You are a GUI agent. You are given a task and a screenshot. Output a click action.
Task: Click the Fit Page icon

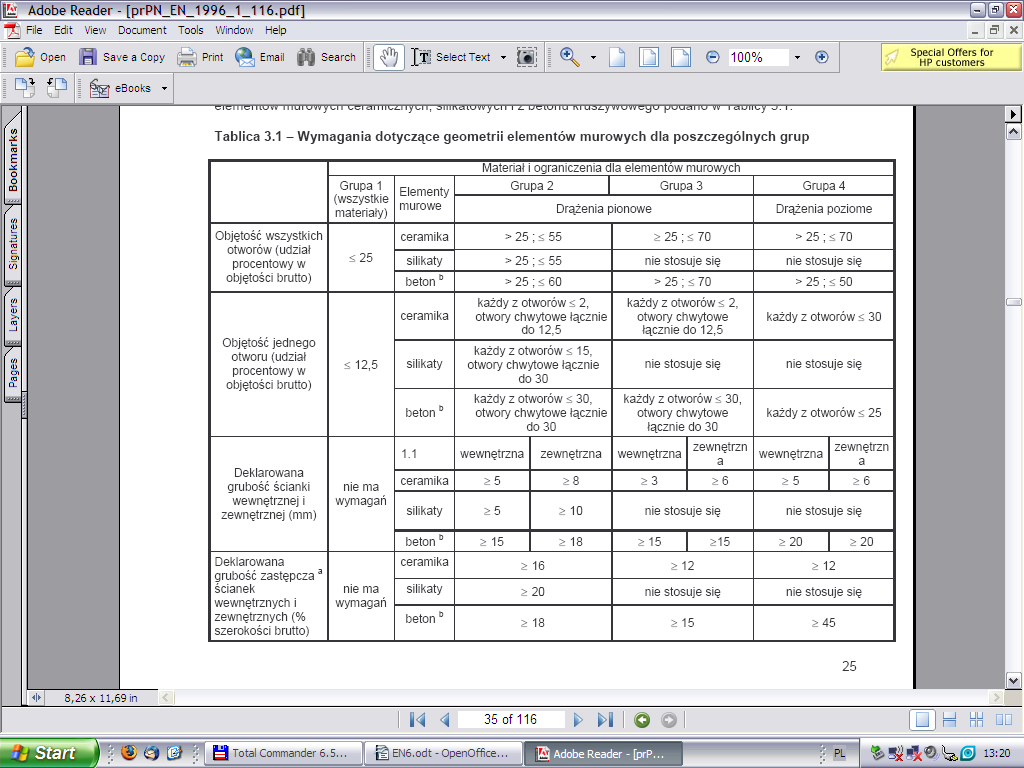648,57
